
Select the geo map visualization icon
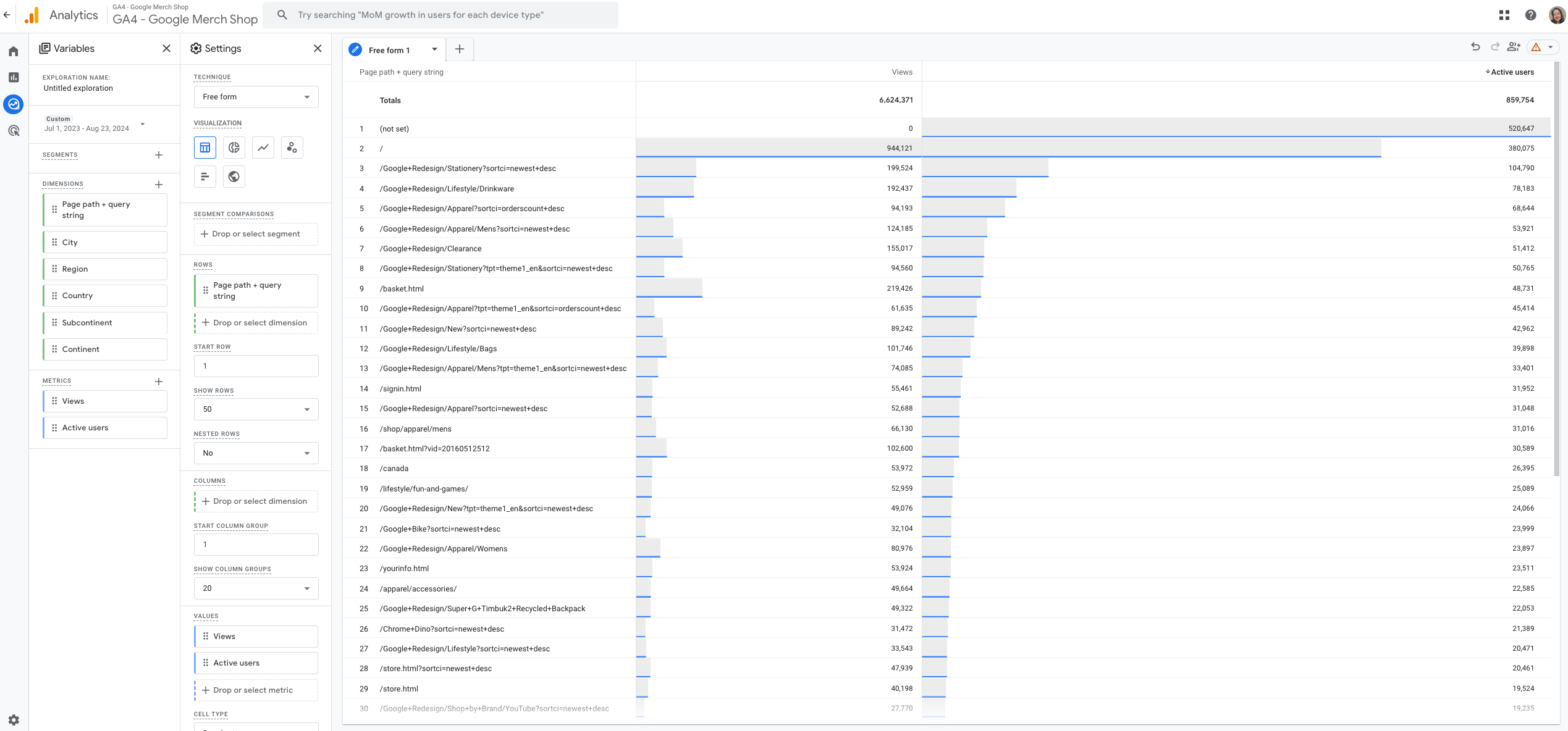click(x=234, y=177)
